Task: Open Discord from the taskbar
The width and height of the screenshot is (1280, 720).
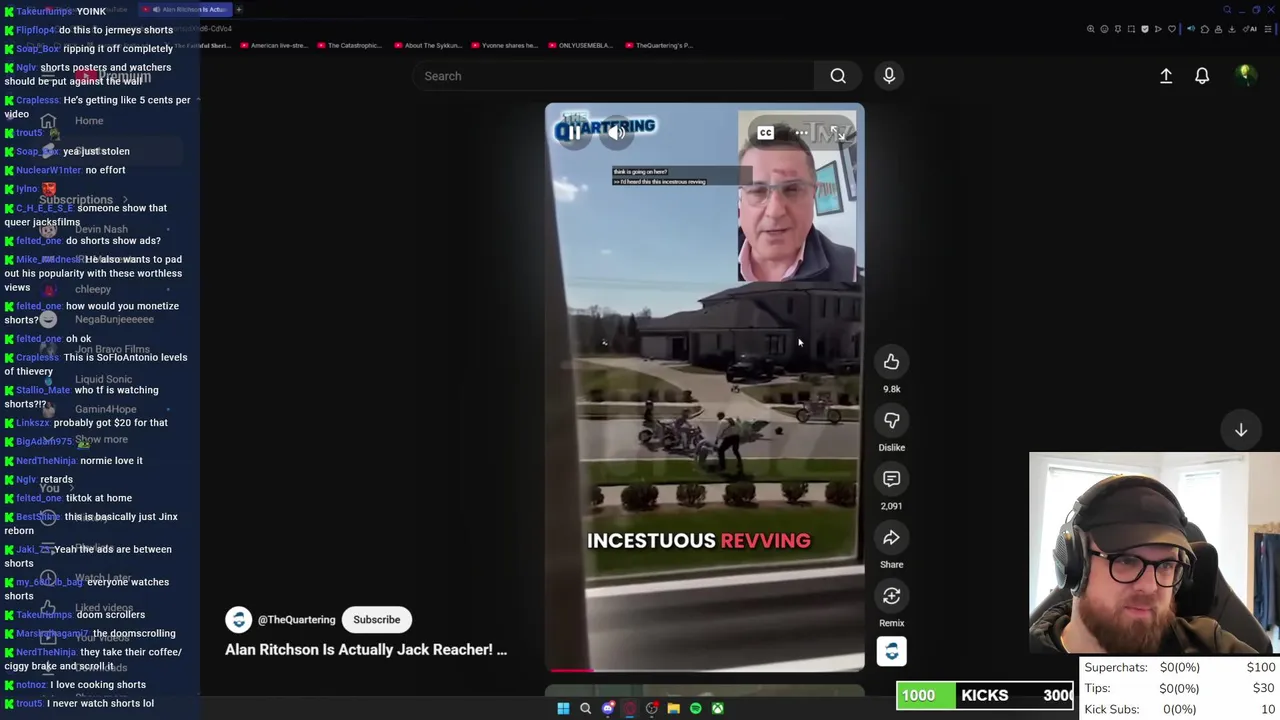Action: click(x=607, y=709)
